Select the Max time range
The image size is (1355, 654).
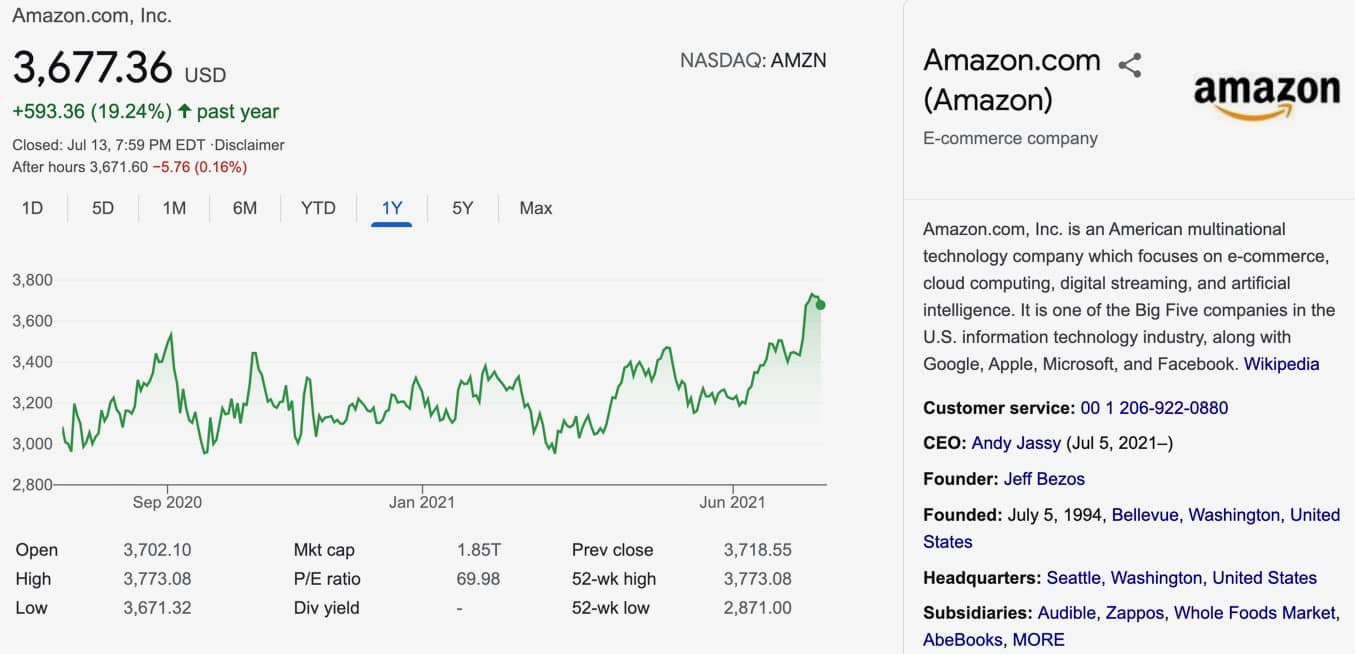(535, 208)
